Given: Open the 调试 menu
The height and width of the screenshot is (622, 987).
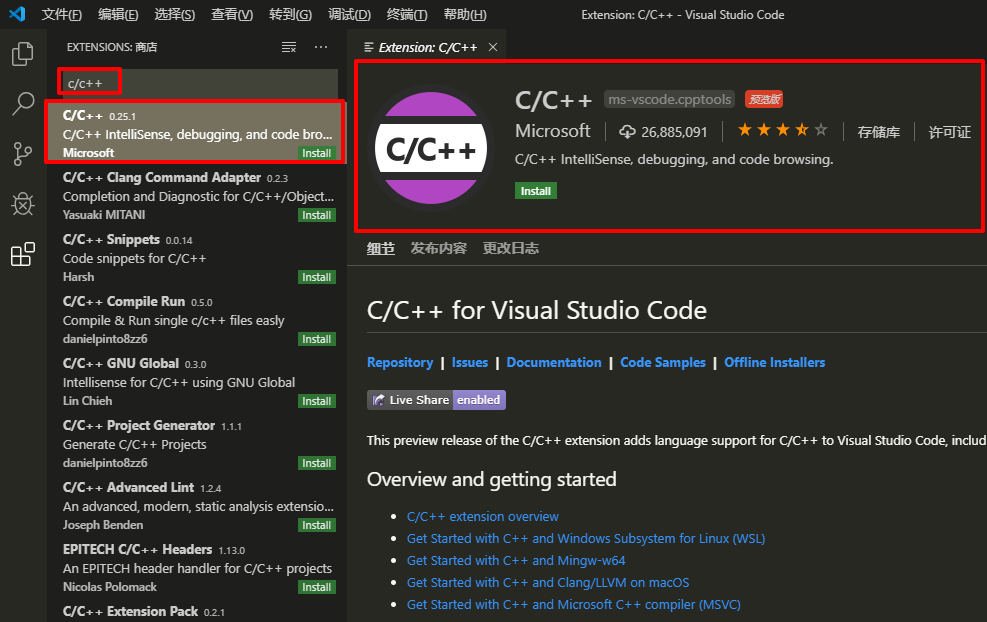Looking at the screenshot, I should 350,14.
